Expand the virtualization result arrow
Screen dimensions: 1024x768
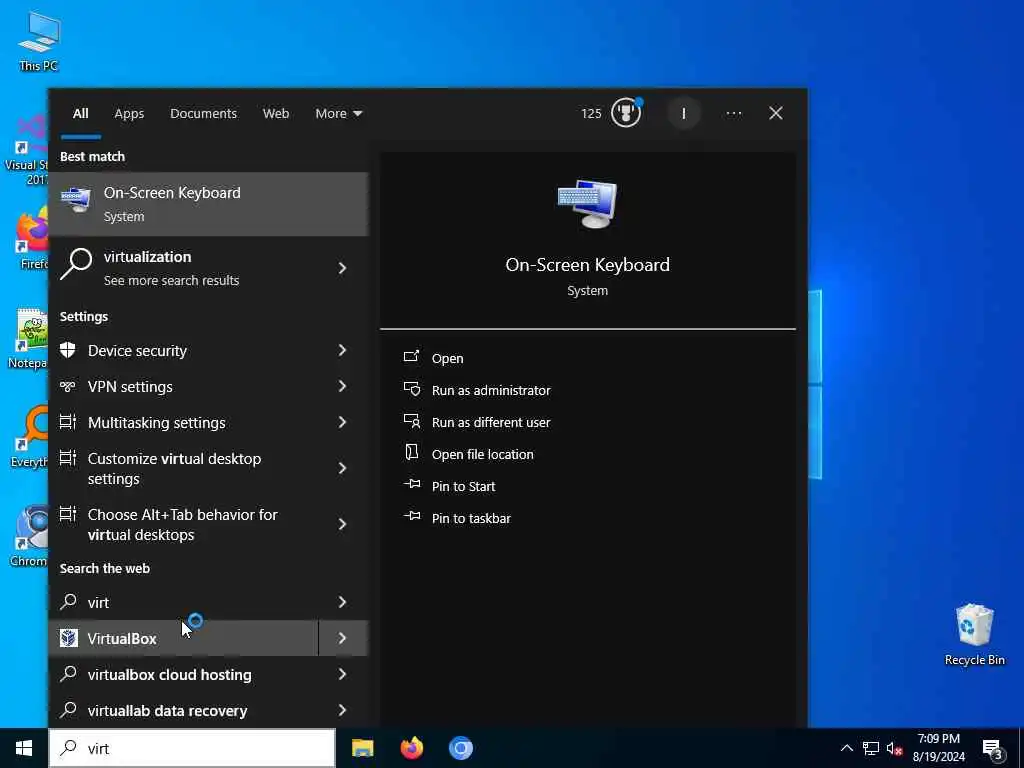pos(342,268)
